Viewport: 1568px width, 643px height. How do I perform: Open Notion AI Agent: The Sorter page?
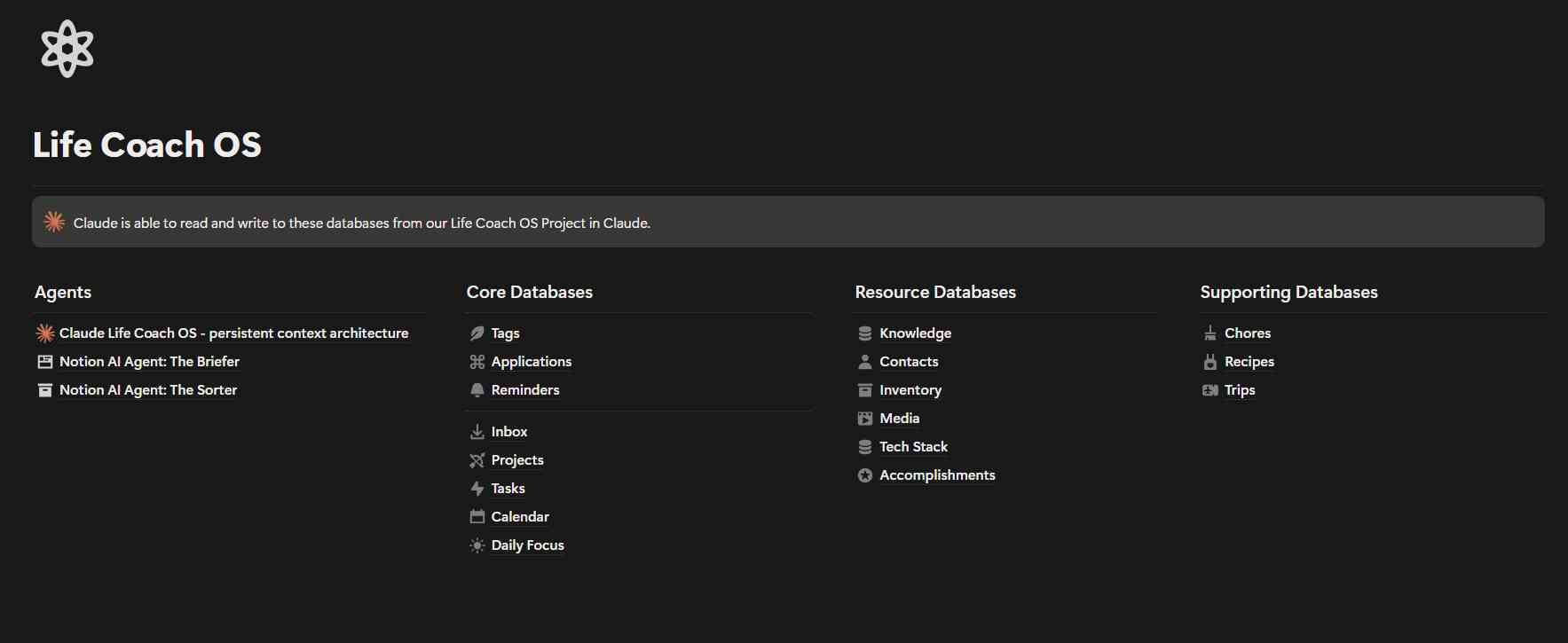[148, 390]
